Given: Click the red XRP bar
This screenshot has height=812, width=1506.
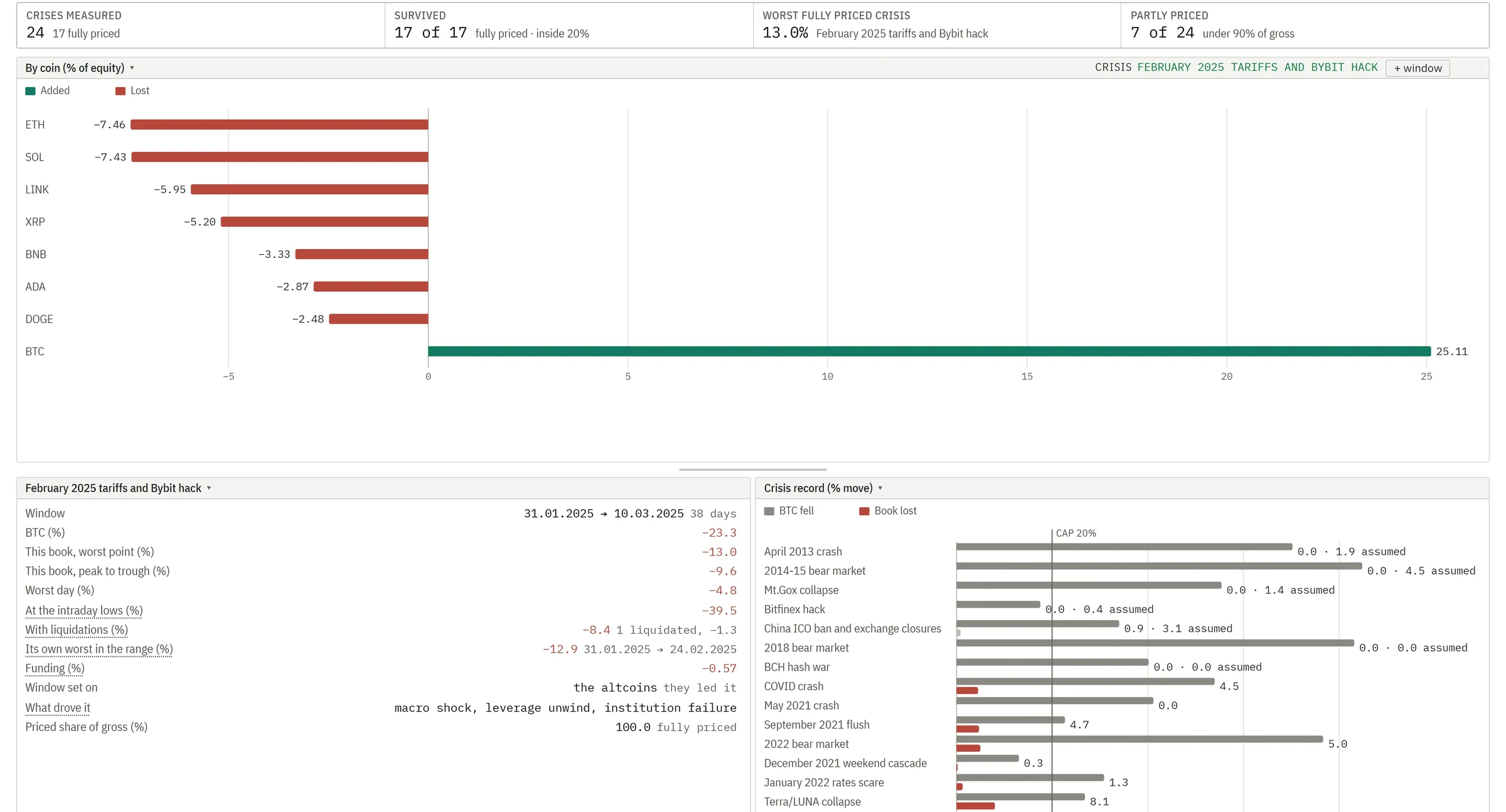Looking at the screenshot, I should pos(324,222).
